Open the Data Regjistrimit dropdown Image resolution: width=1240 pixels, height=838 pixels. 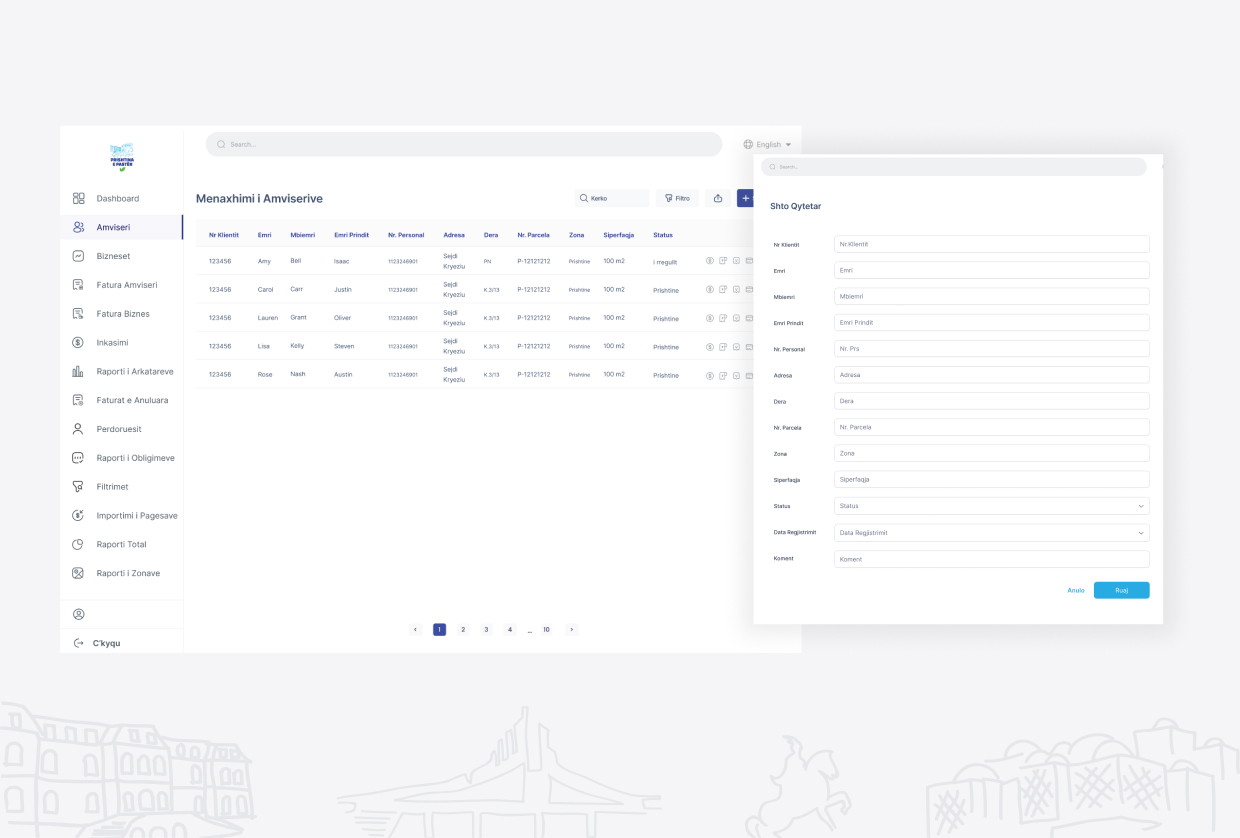[x=991, y=533]
